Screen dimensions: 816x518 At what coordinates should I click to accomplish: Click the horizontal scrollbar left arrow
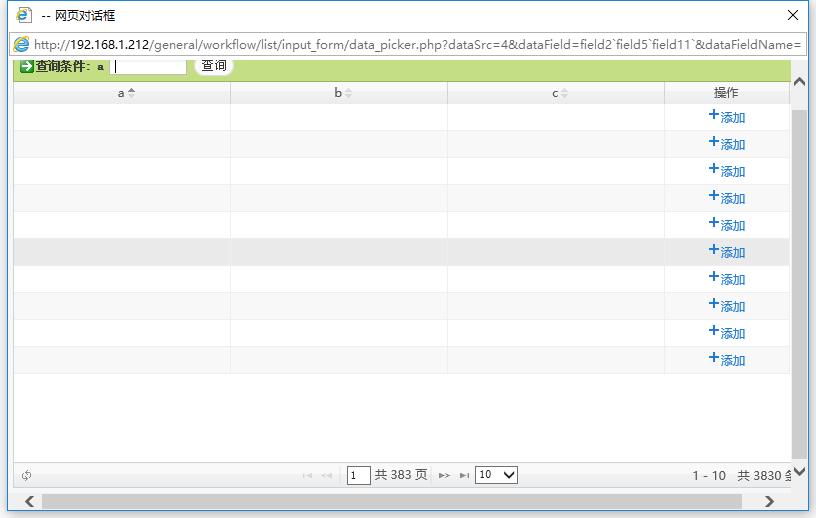pos(28,501)
